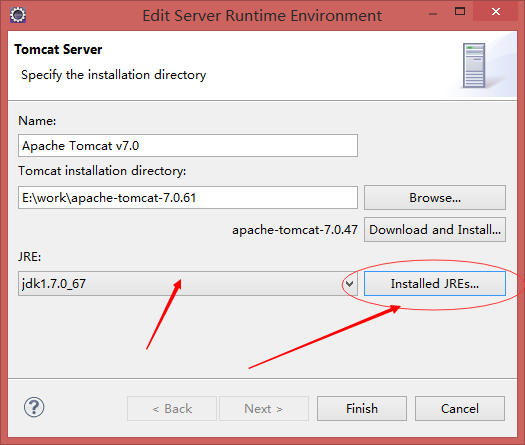Click Download and Install... button
Image resolution: width=525 pixels, height=445 pixels.
coord(435,230)
